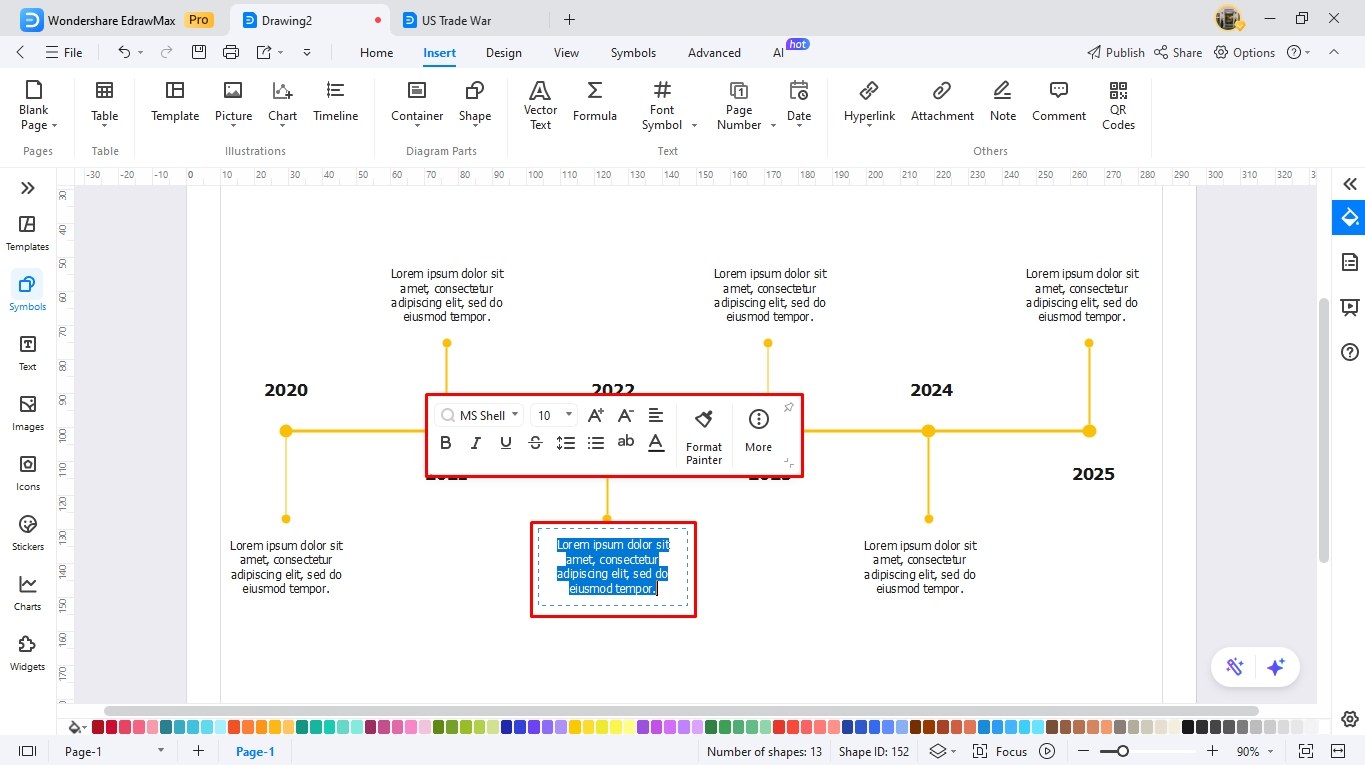Open the Charts sidebar panel
Image resolution: width=1365 pixels, height=765 pixels.
(28, 593)
